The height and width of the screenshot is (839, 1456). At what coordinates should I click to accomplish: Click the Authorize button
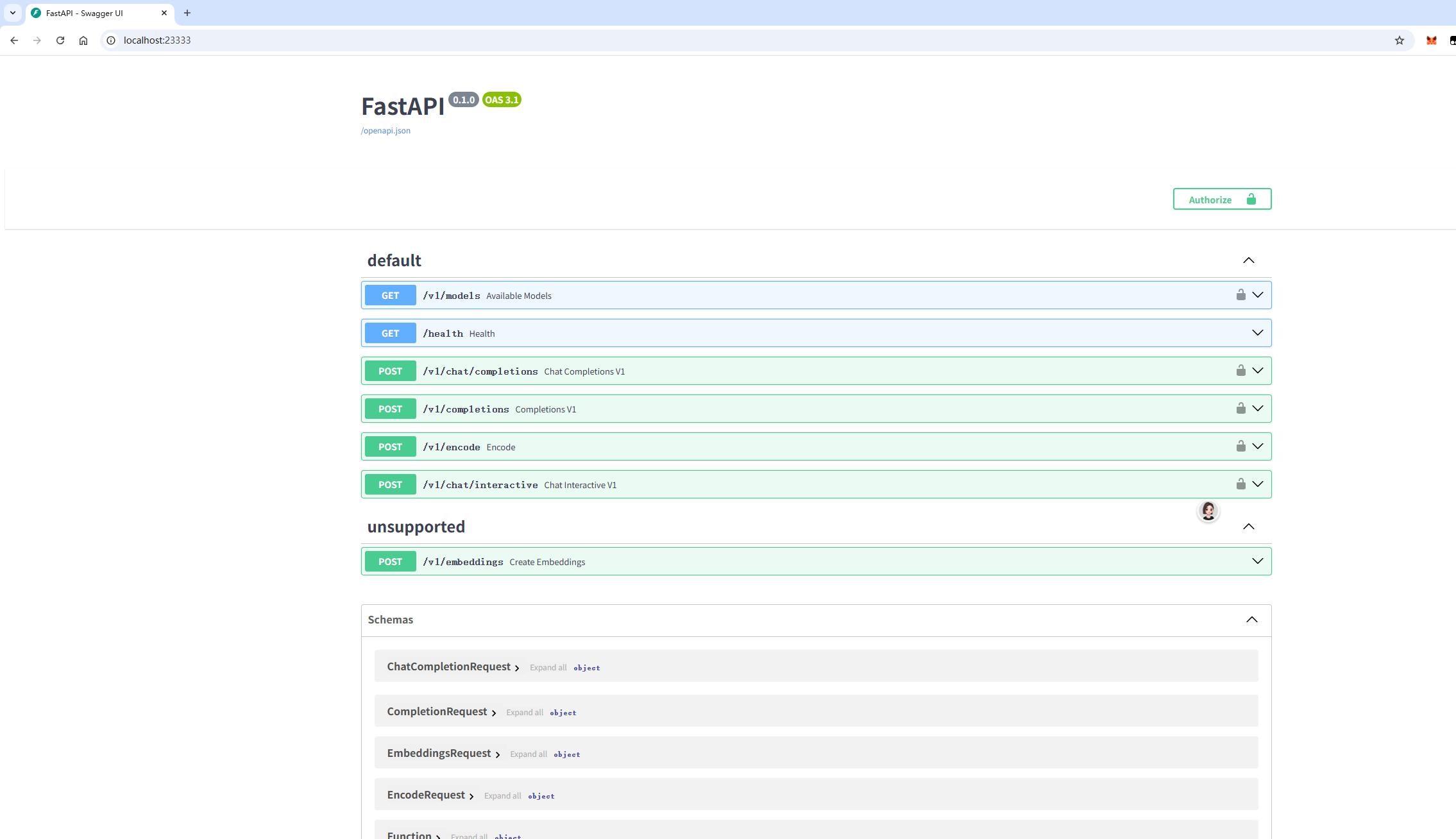(x=1222, y=199)
